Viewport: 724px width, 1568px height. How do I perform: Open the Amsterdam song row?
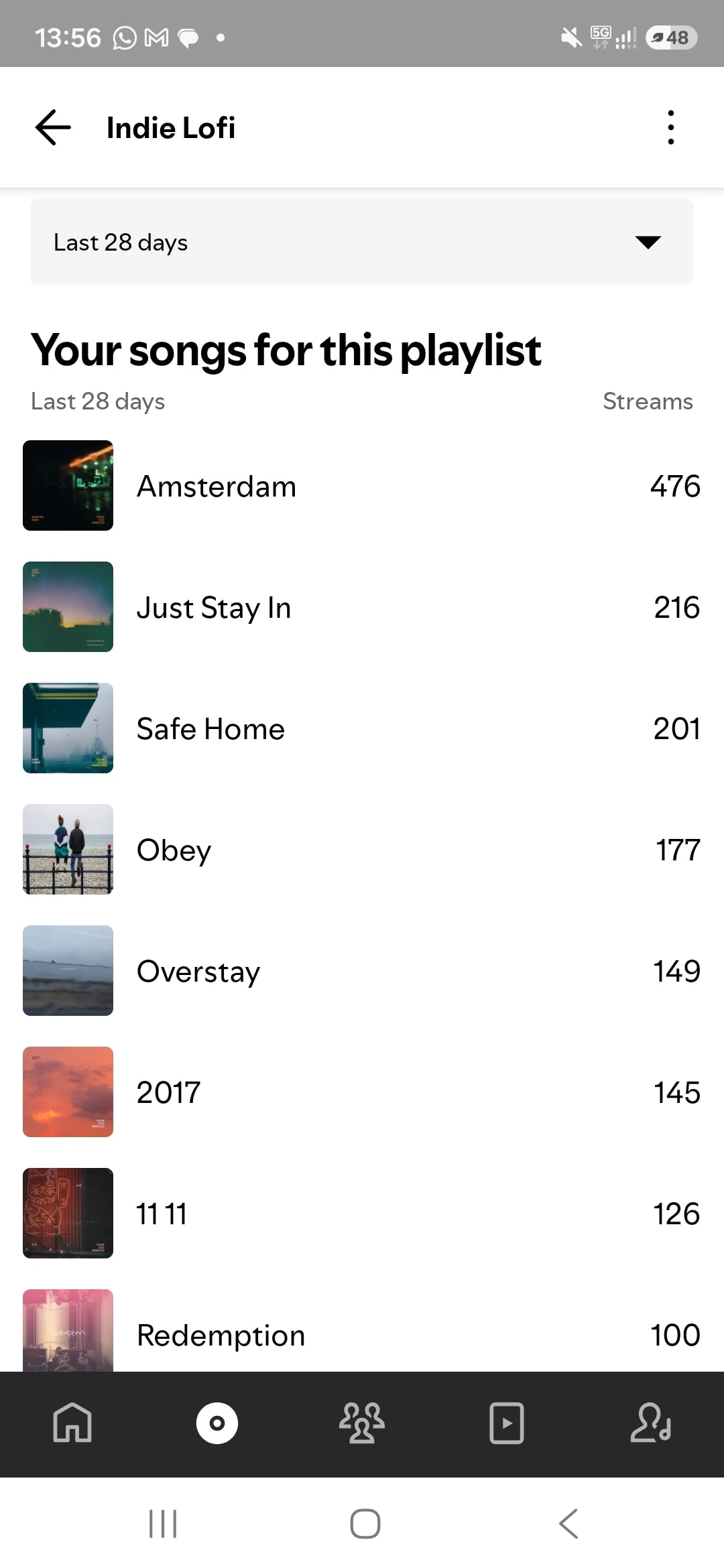pyautogui.click(x=362, y=486)
